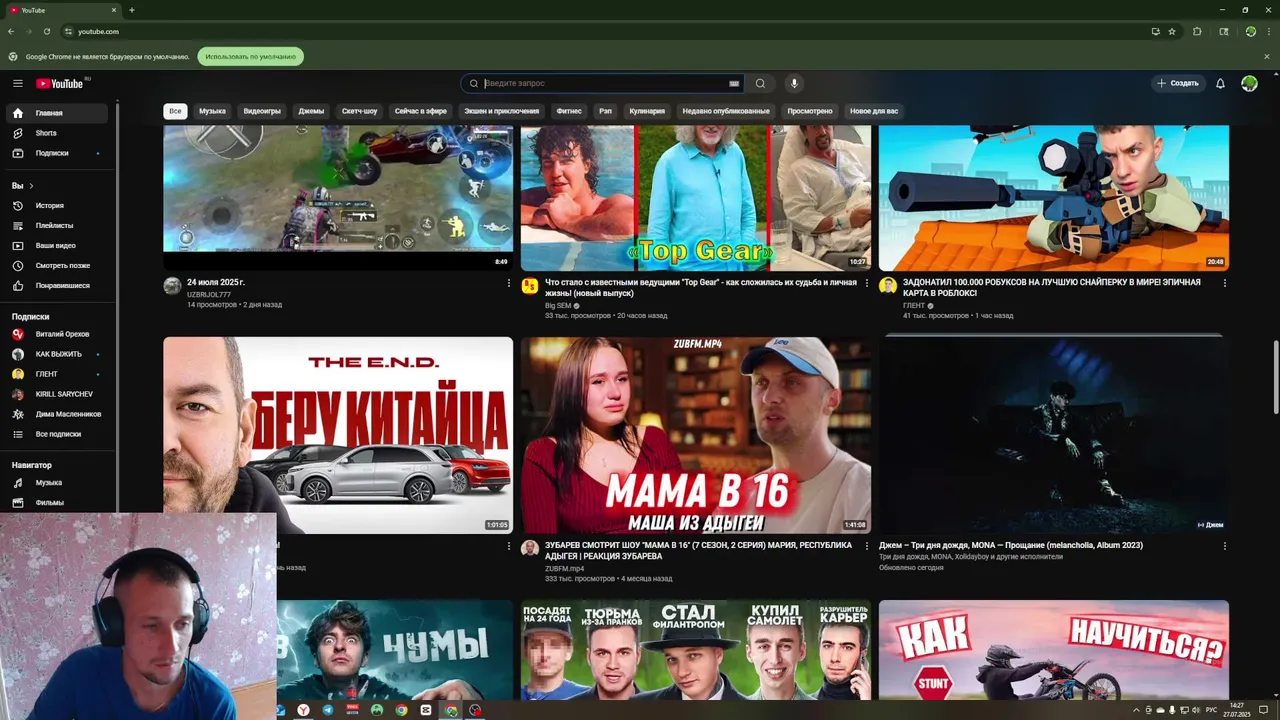Open a new browser tab

(131, 10)
